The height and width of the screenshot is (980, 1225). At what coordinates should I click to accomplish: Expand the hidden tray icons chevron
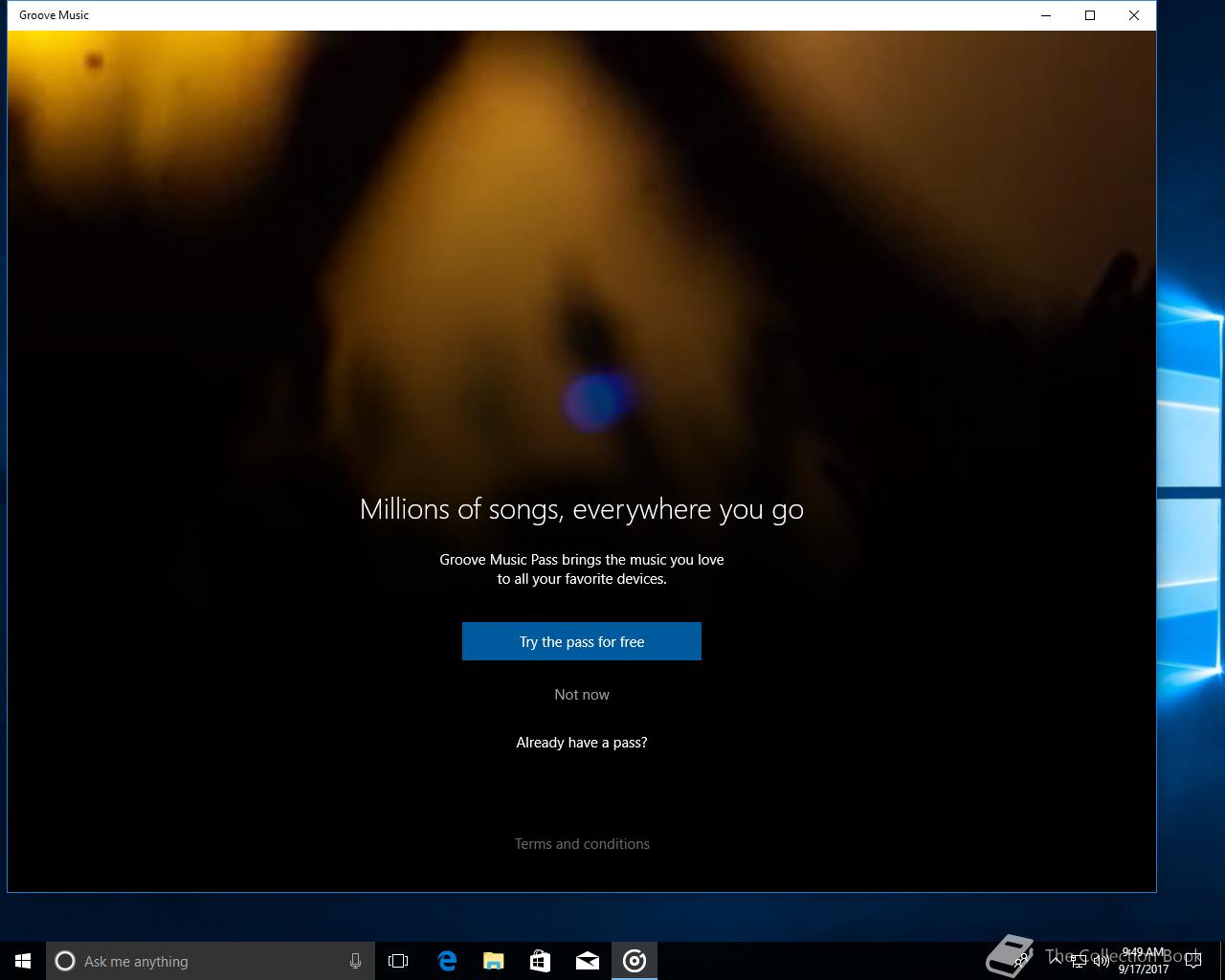tap(1056, 961)
